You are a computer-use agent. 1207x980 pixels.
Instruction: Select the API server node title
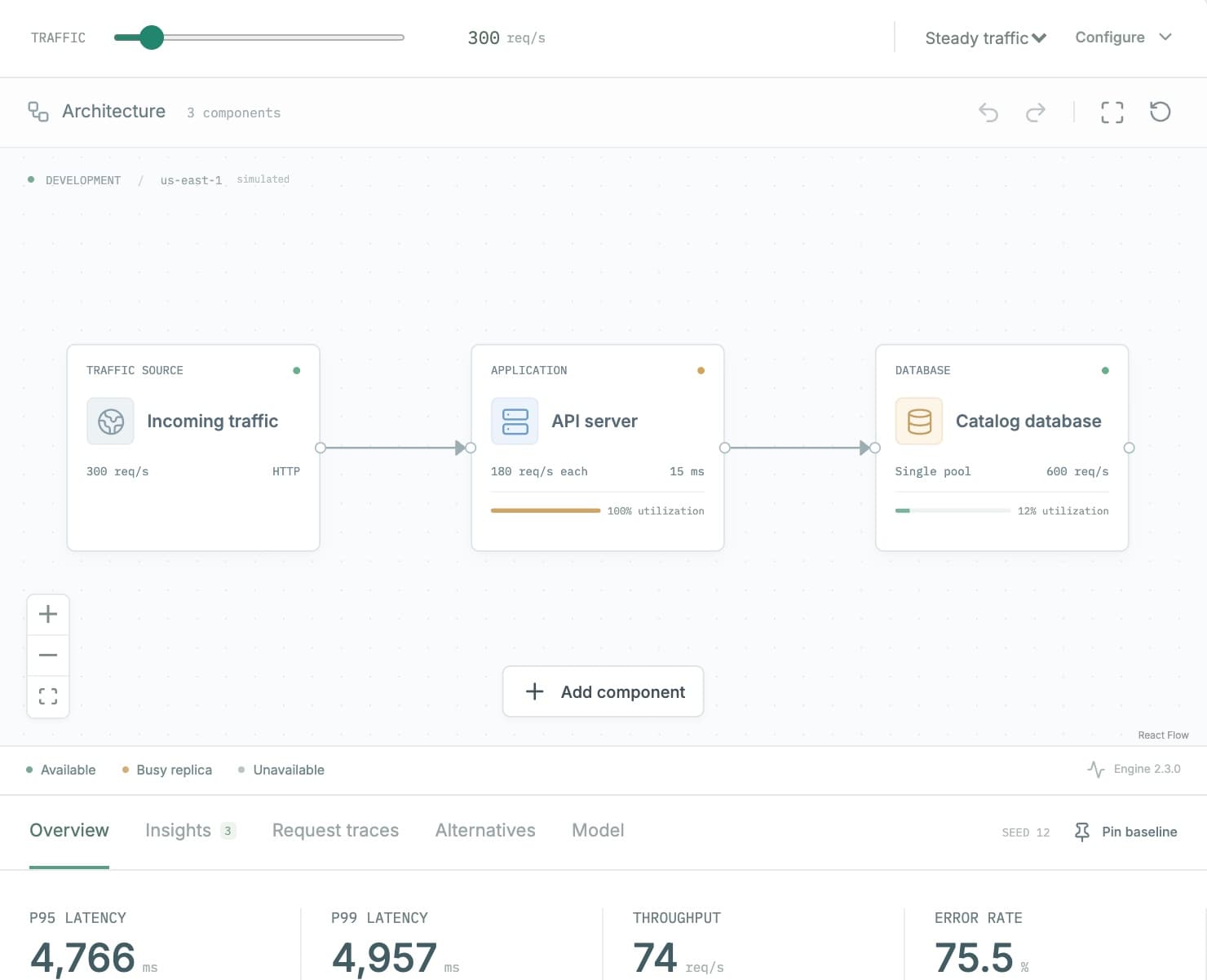[x=595, y=421]
